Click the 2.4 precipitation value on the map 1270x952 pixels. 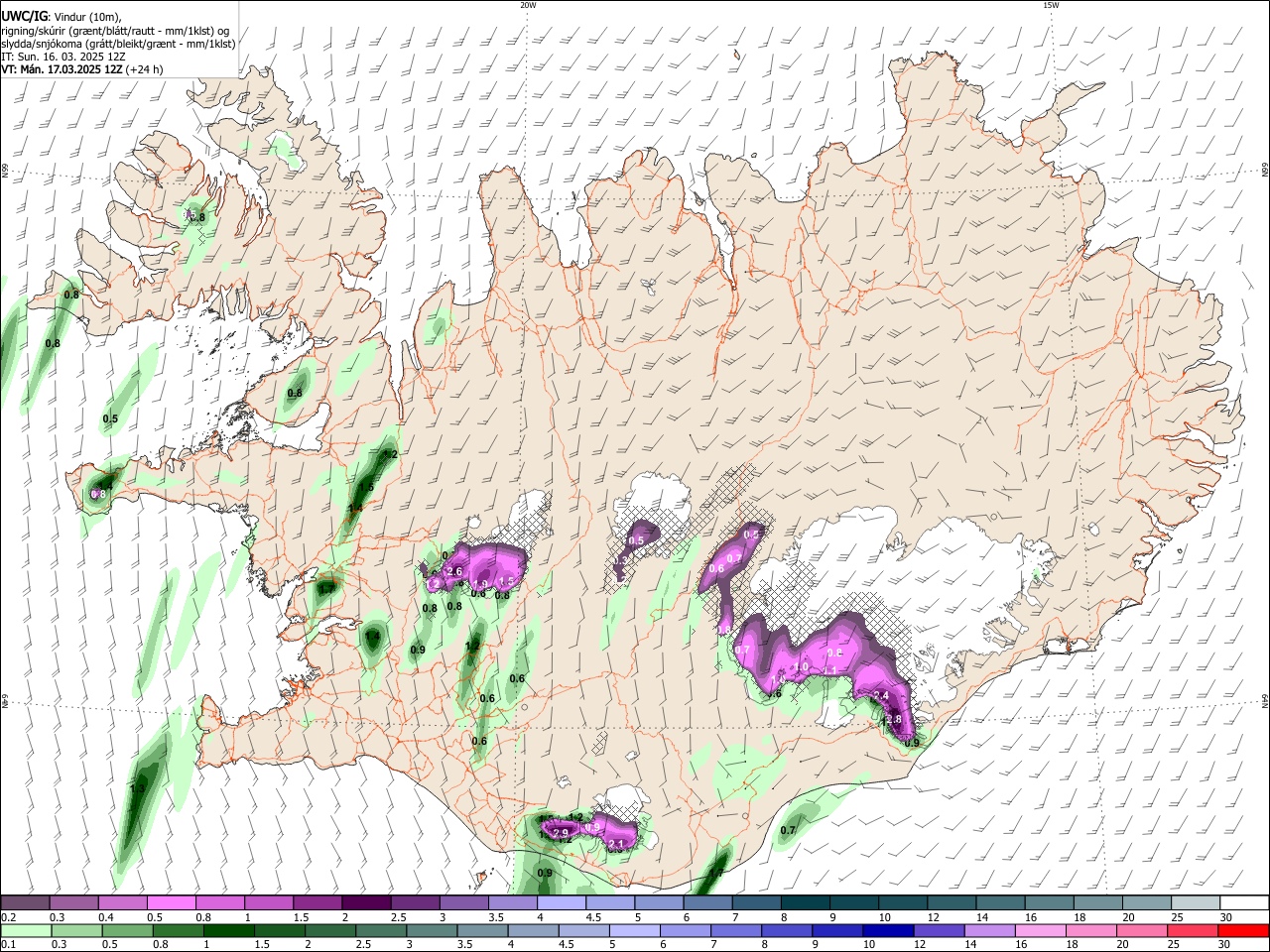(x=881, y=696)
